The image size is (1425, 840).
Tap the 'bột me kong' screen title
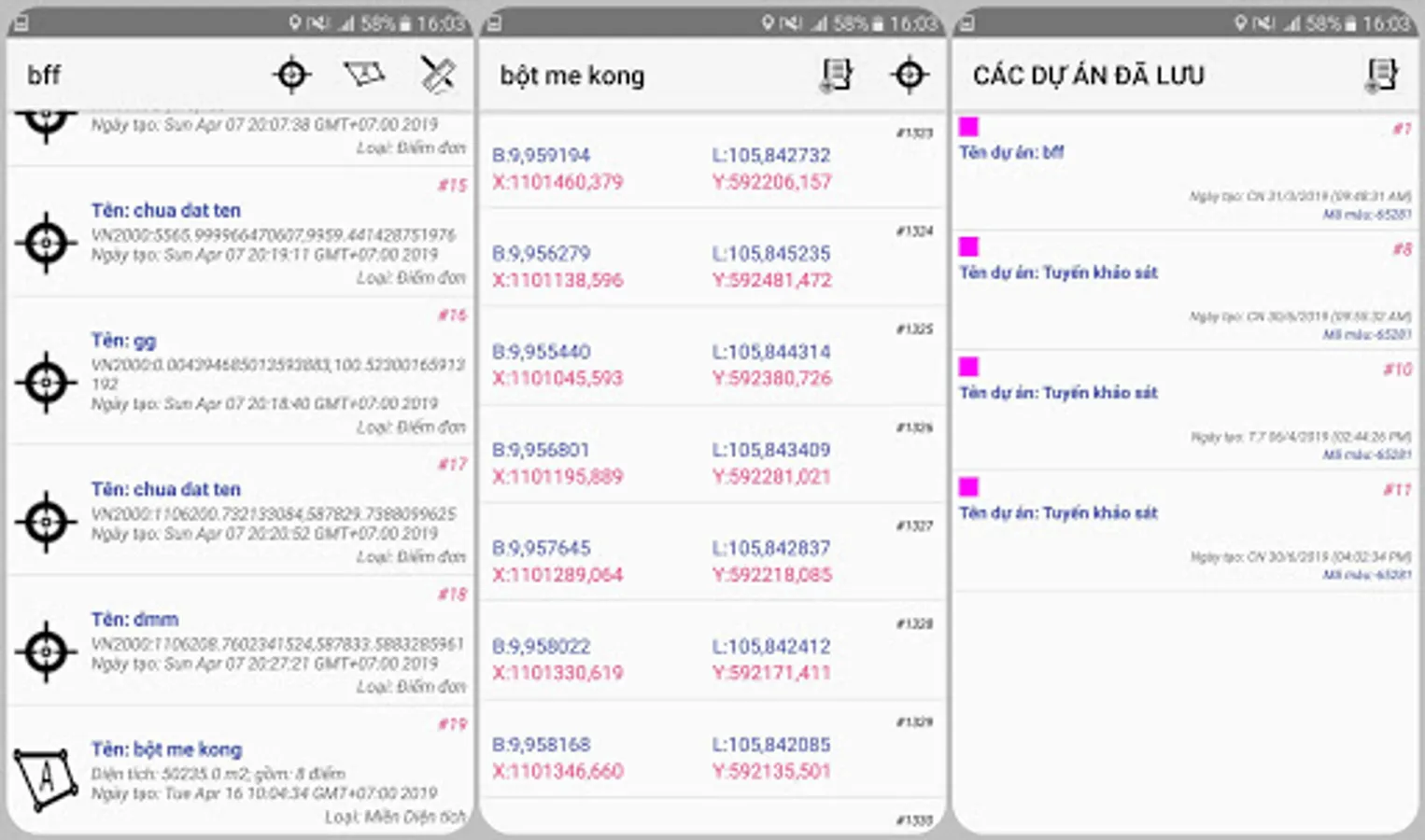point(571,76)
